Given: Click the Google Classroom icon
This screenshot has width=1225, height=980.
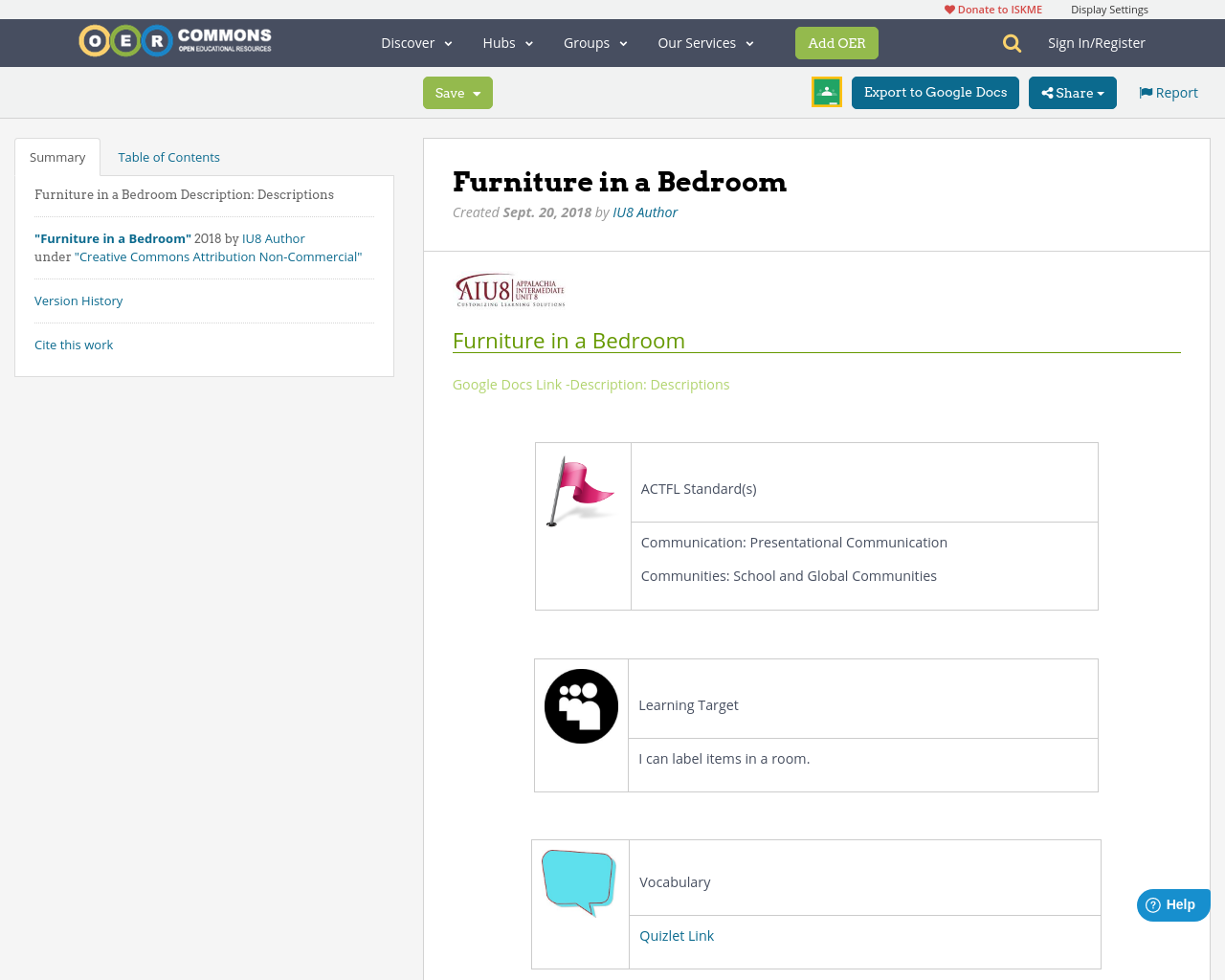Looking at the screenshot, I should 826,92.
